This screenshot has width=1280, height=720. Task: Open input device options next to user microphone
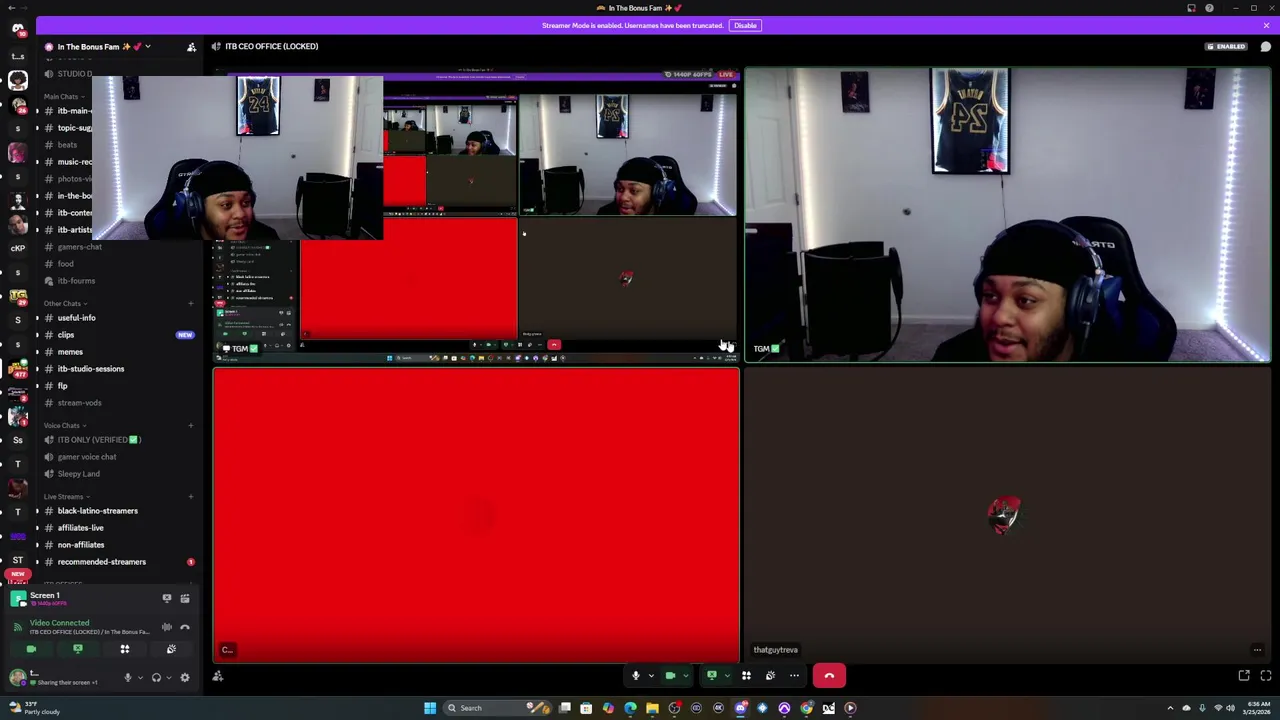pos(139,677)
